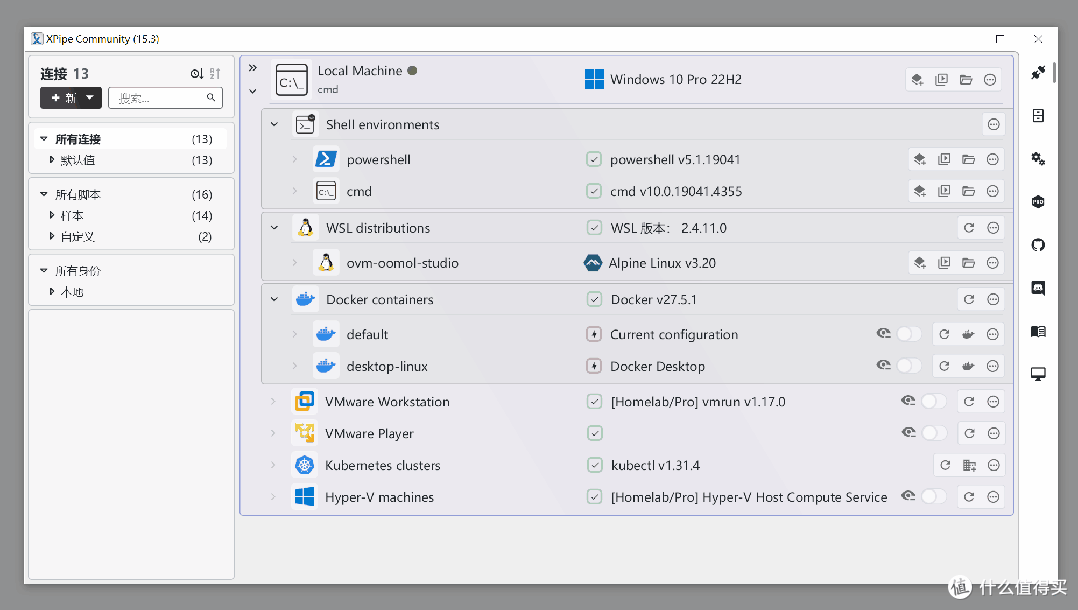
Task: Open settings gears in sidebar
Action: 1038,159
